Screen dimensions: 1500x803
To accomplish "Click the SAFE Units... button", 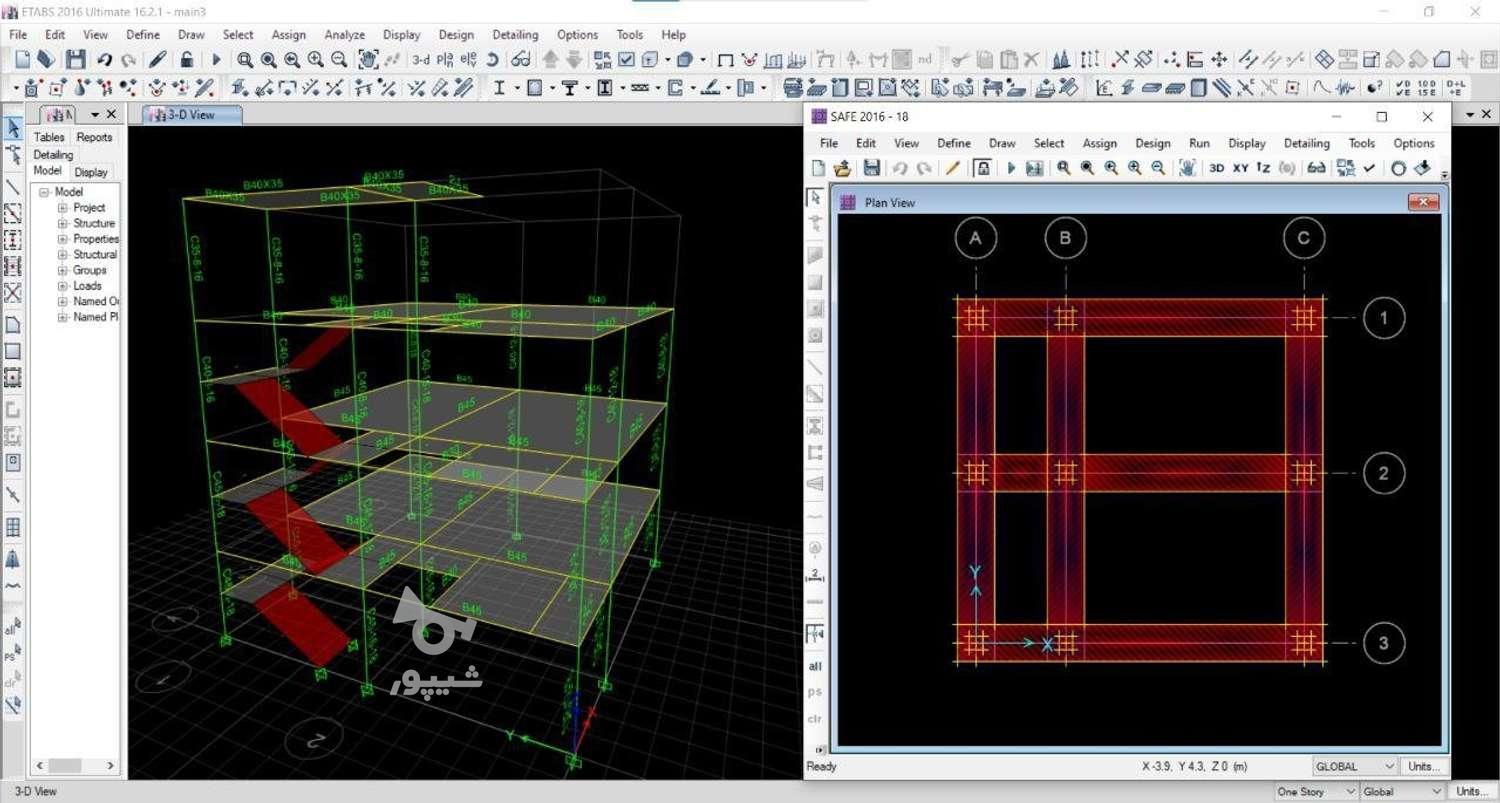I will (1423, 766).
